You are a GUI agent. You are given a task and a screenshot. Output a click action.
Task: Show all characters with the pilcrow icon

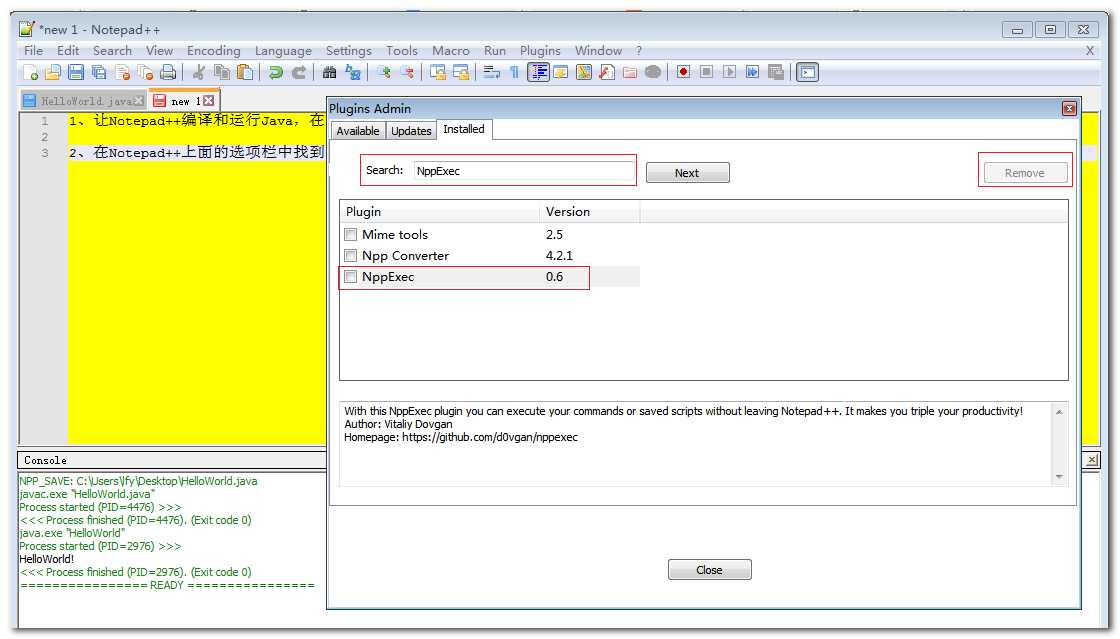[x=514, y=72]
